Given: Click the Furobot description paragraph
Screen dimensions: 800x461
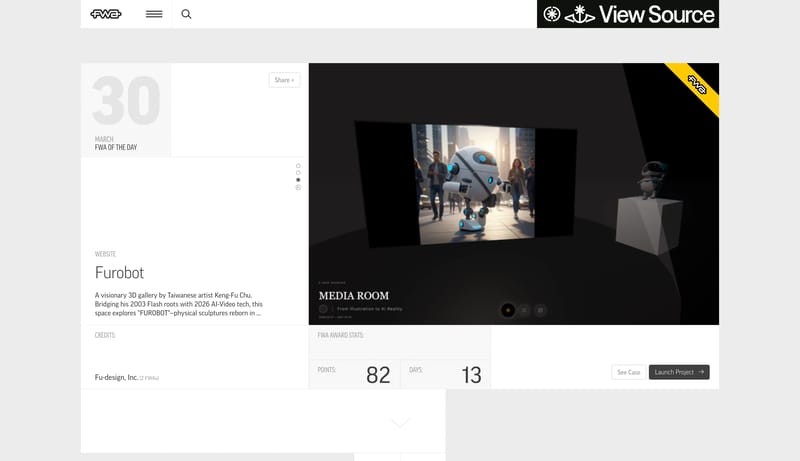Looking at the screenshot, I should point(179,304).
